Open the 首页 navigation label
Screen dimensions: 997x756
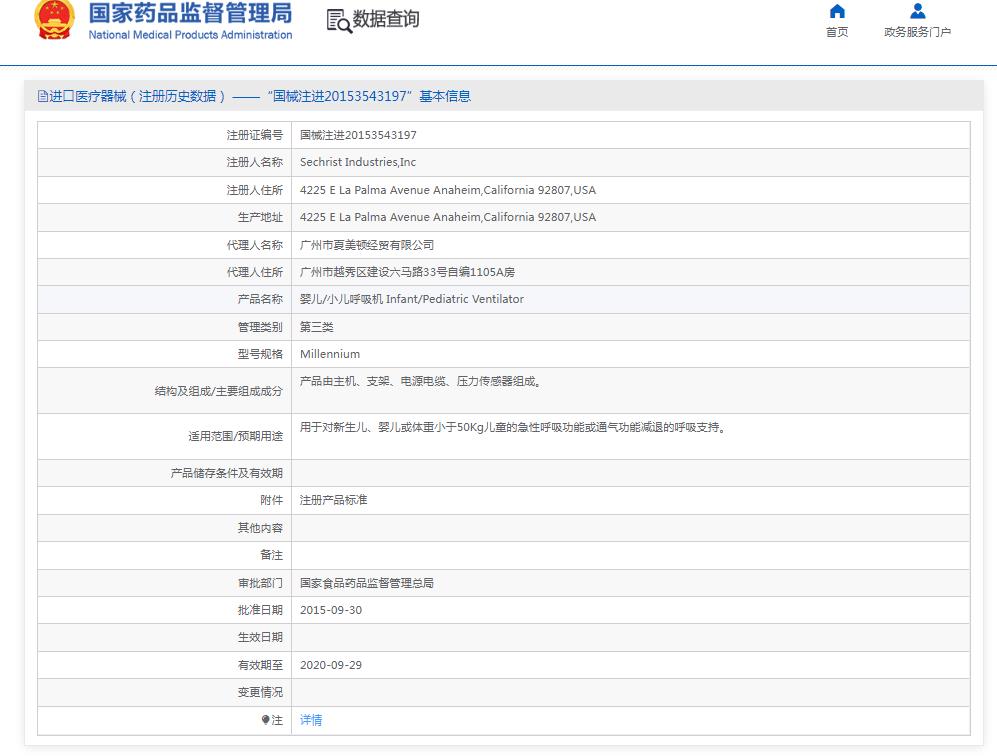837,32
